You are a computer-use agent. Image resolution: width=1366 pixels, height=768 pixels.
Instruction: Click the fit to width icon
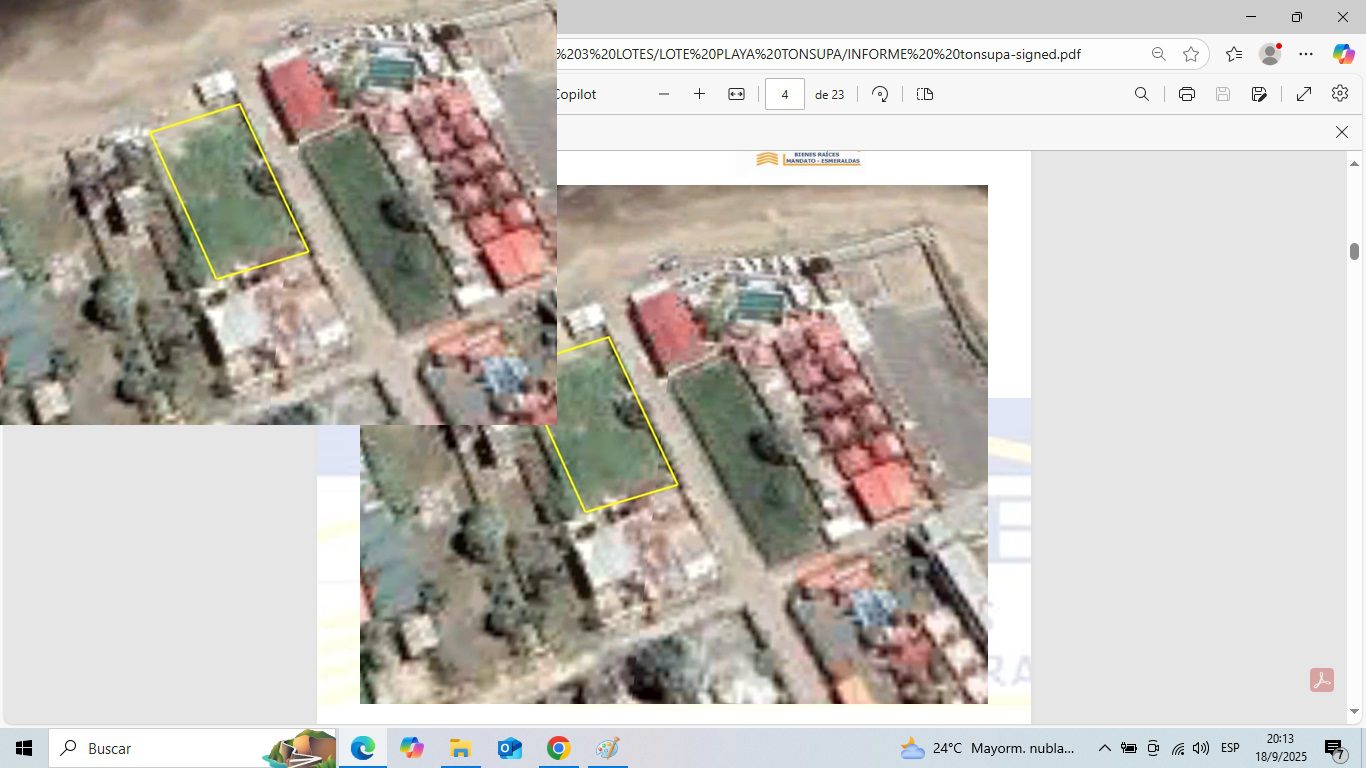pos(736,94)
